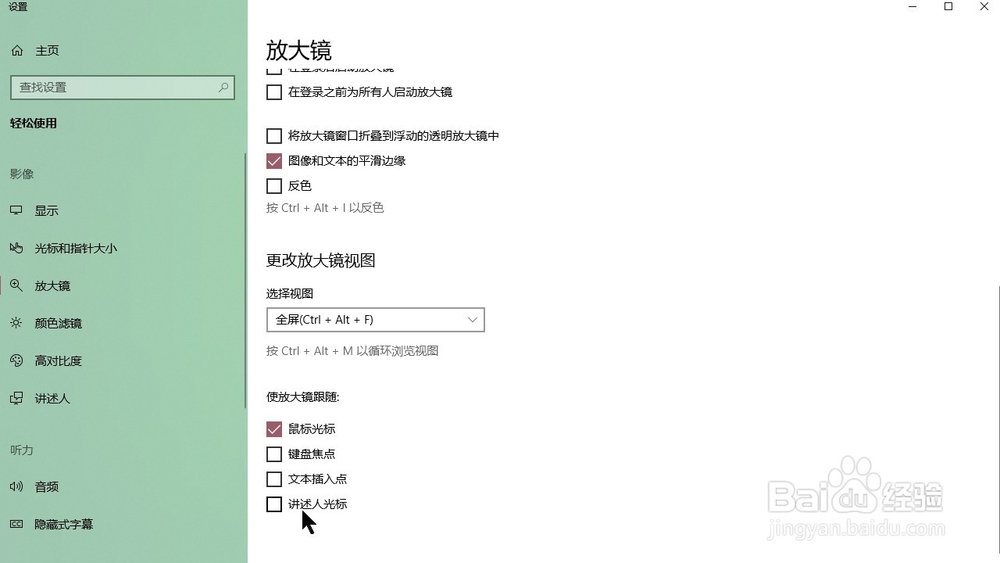This screenshot has width=1000, height=563.
Task: Open the 选择视图 dropdown showing 全屏
Action: 376,320
